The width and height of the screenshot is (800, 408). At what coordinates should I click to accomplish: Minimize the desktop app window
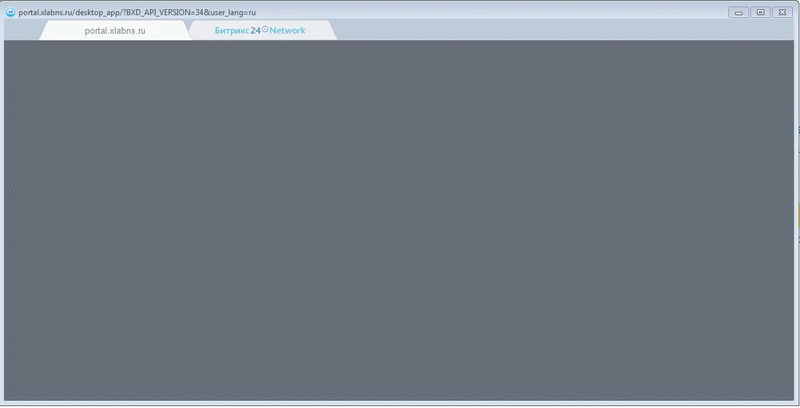coord(738,12)
